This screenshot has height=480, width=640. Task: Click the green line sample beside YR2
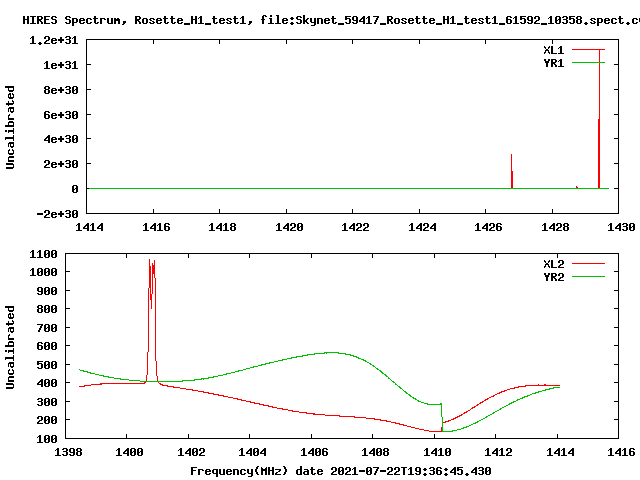click(x=588, y=276)
